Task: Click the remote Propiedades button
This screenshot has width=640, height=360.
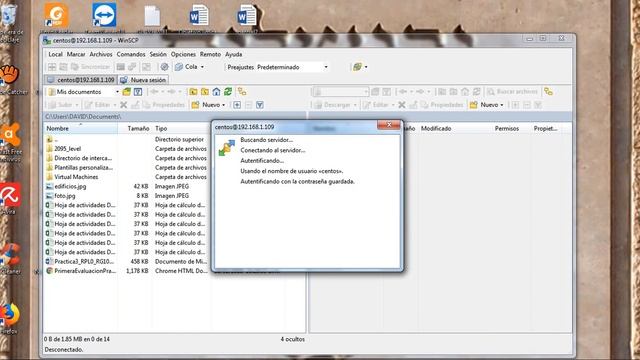Action: (442, 105)
